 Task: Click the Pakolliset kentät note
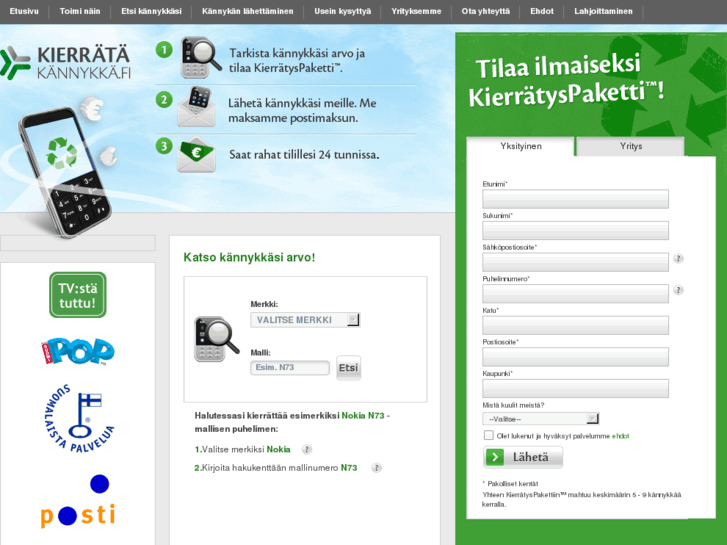[510, 483]
